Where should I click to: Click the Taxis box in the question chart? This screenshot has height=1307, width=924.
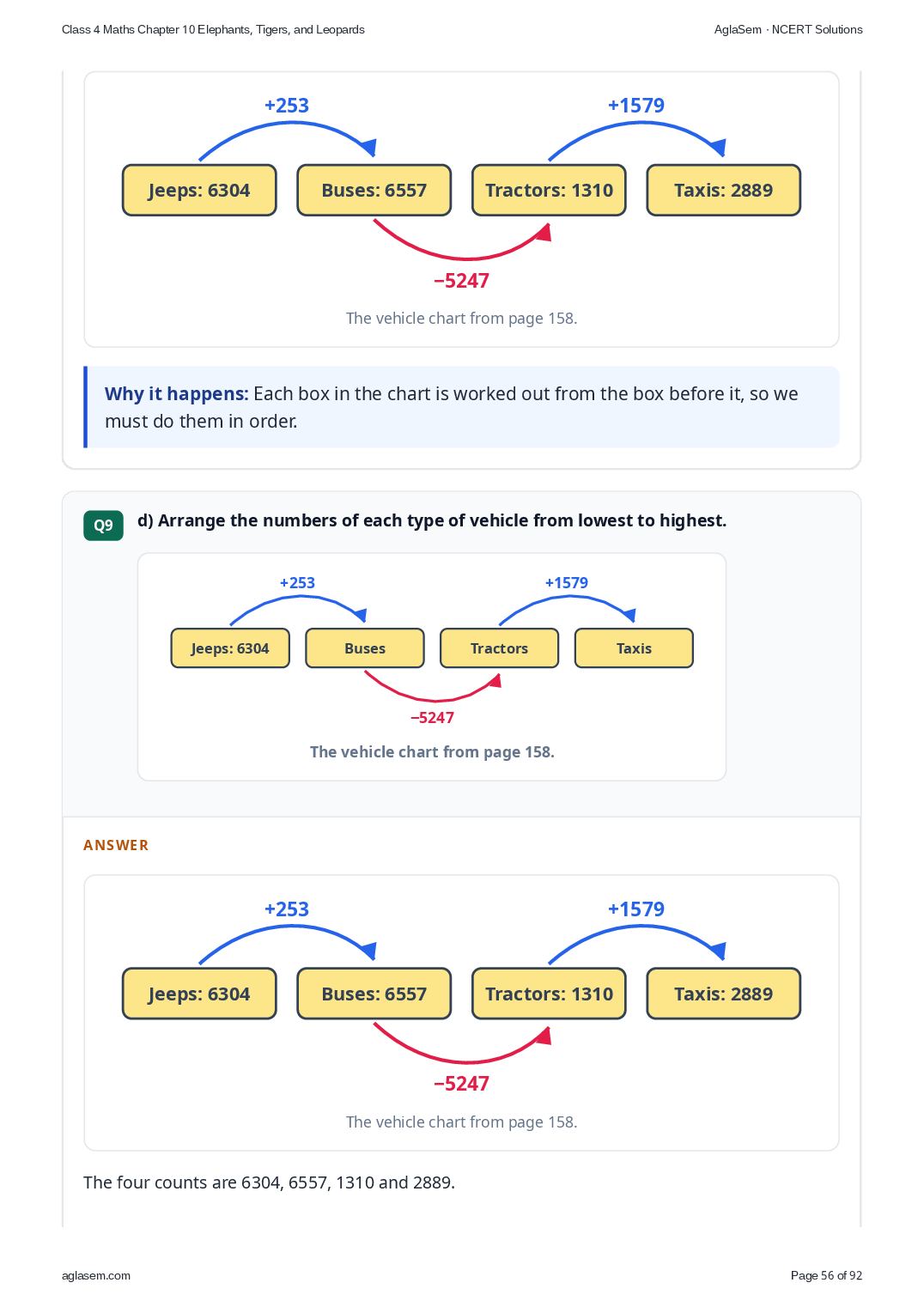[634, 648]
